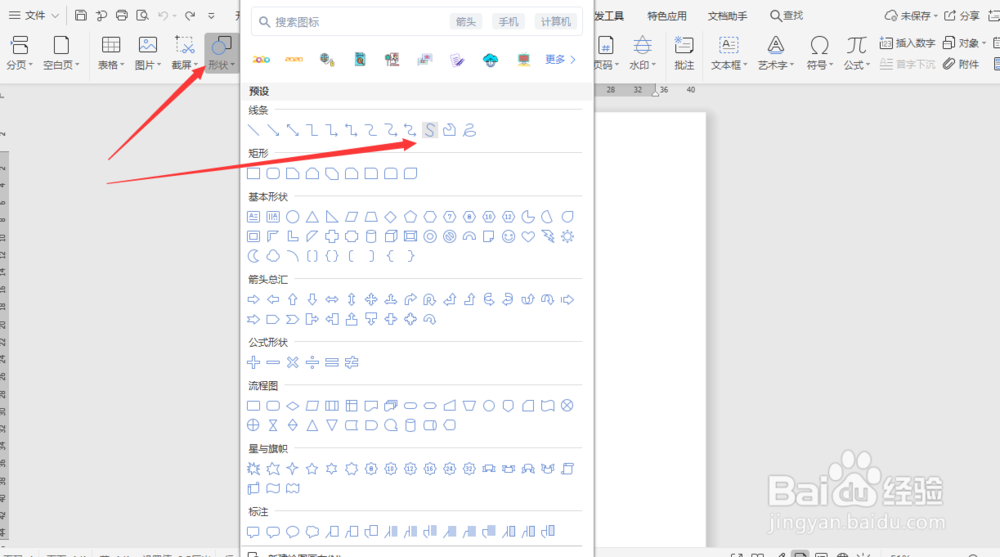Open the 符号 symbol dropdown
The width and height of the screenshot is (1000, 557).
820,53
